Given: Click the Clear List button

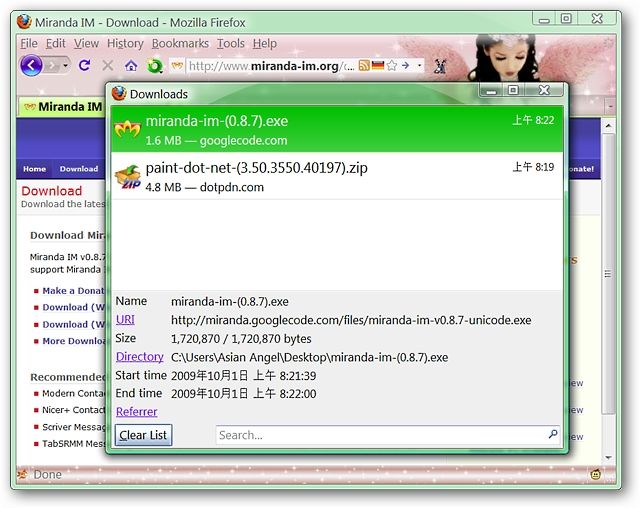Looking at the screenshot, I should coord(143,435).
